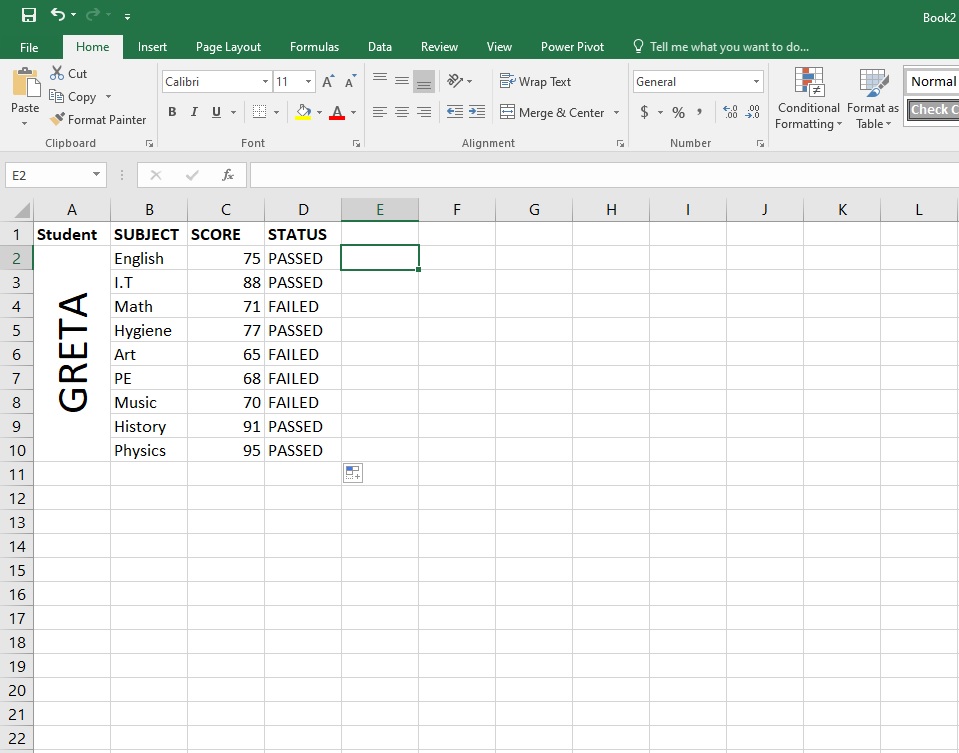Switch to the Formulas ribbon tab
Image resolution: width=959 pixels, height=753 pixels.
[314, 46]
